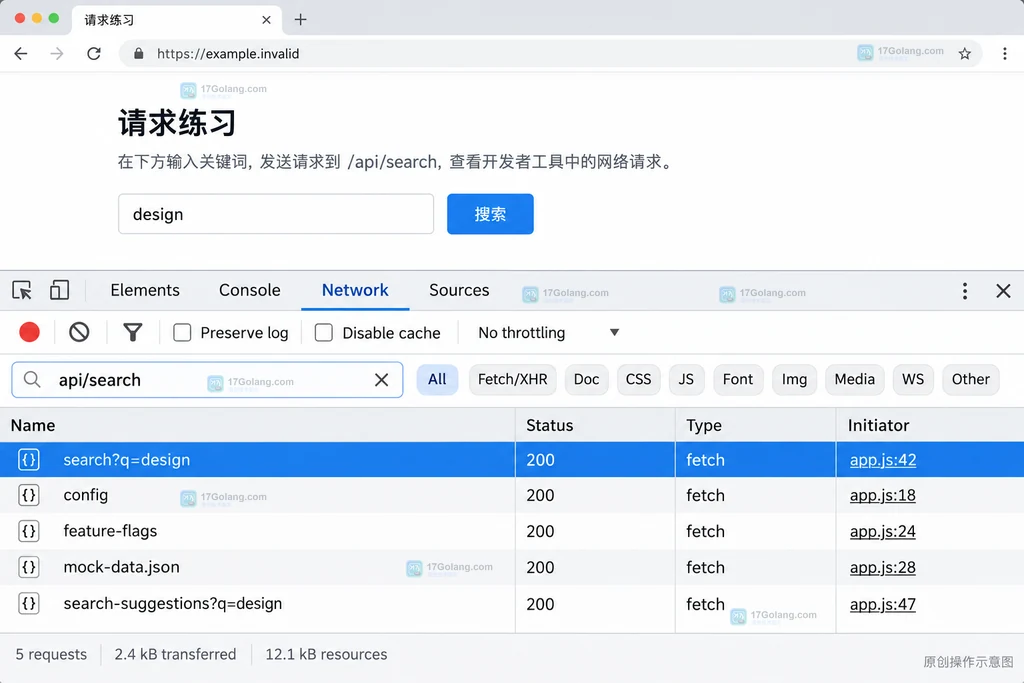This screenshot has height=683, width=1024.
Task: Switch to the Elements tab
Action: click(x=145, y=290)
